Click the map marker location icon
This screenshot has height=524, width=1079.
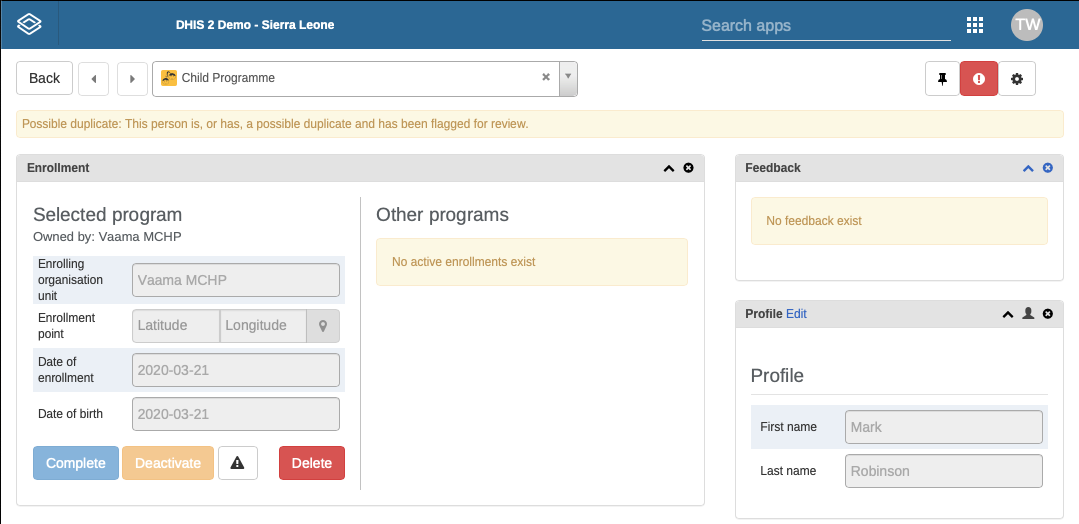point(323,326)
